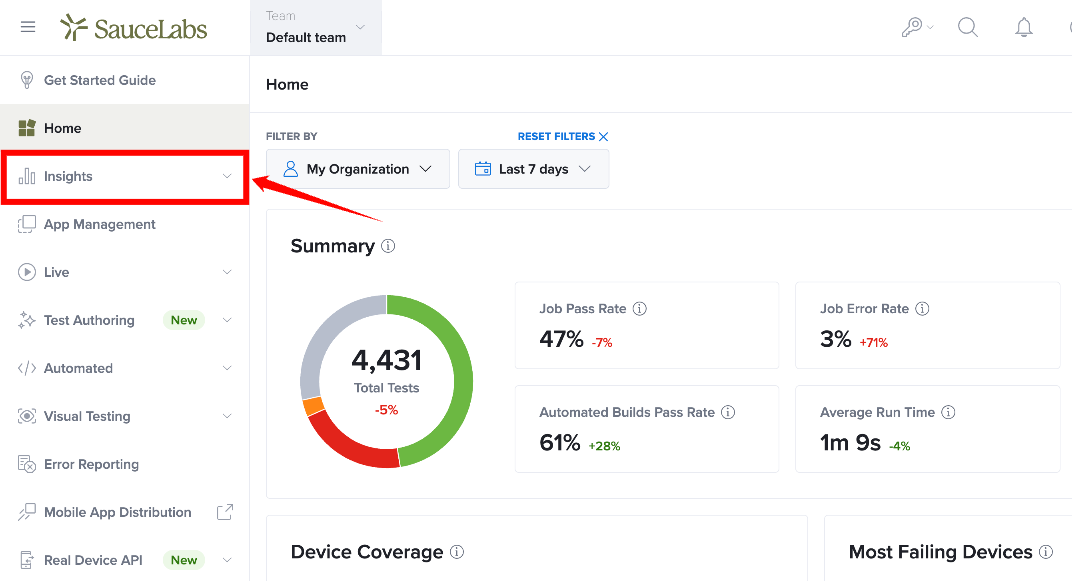This screenshot has width=1072, height=581.
Task: Click the Summary info icon
Action: click(388, 246)
